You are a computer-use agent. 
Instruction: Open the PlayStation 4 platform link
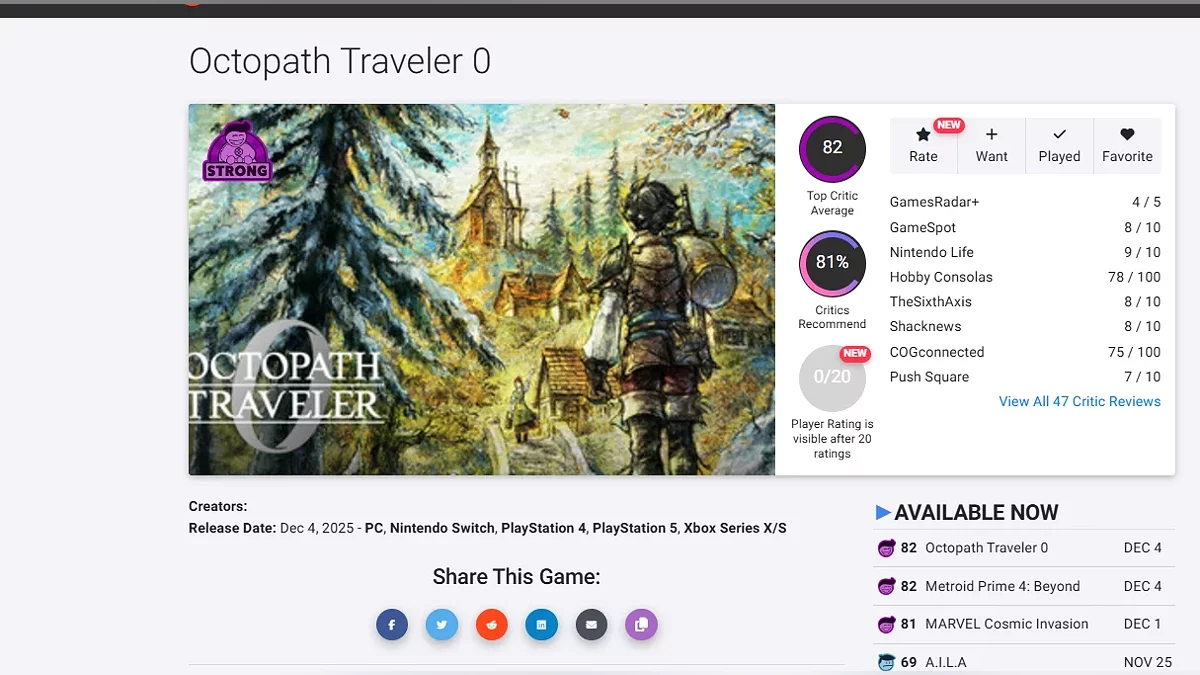[x=544, y=528]
